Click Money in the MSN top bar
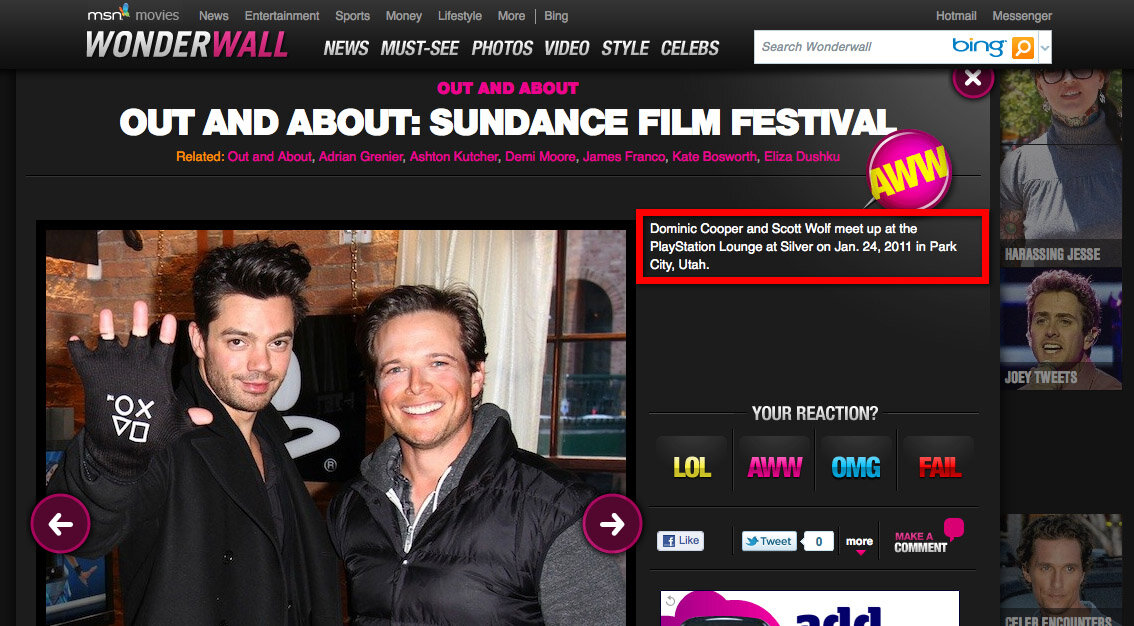This screenshot has width=1134, height=626. coord(404,16)
